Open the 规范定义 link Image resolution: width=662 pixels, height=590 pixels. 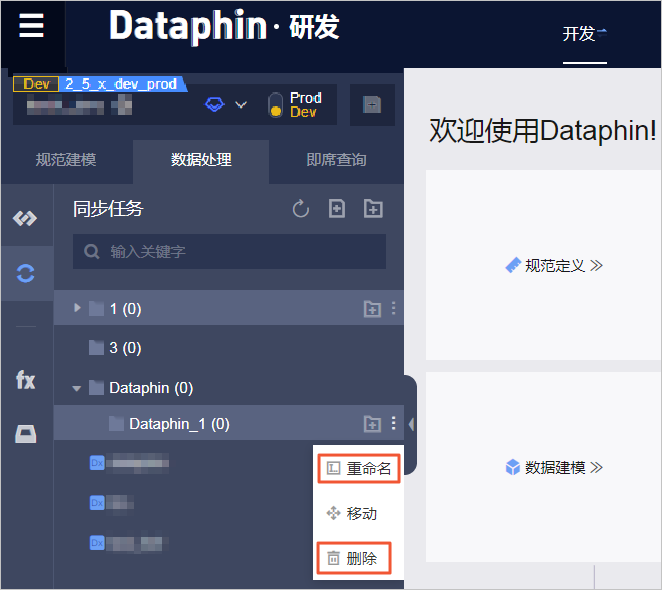[554, 266]
